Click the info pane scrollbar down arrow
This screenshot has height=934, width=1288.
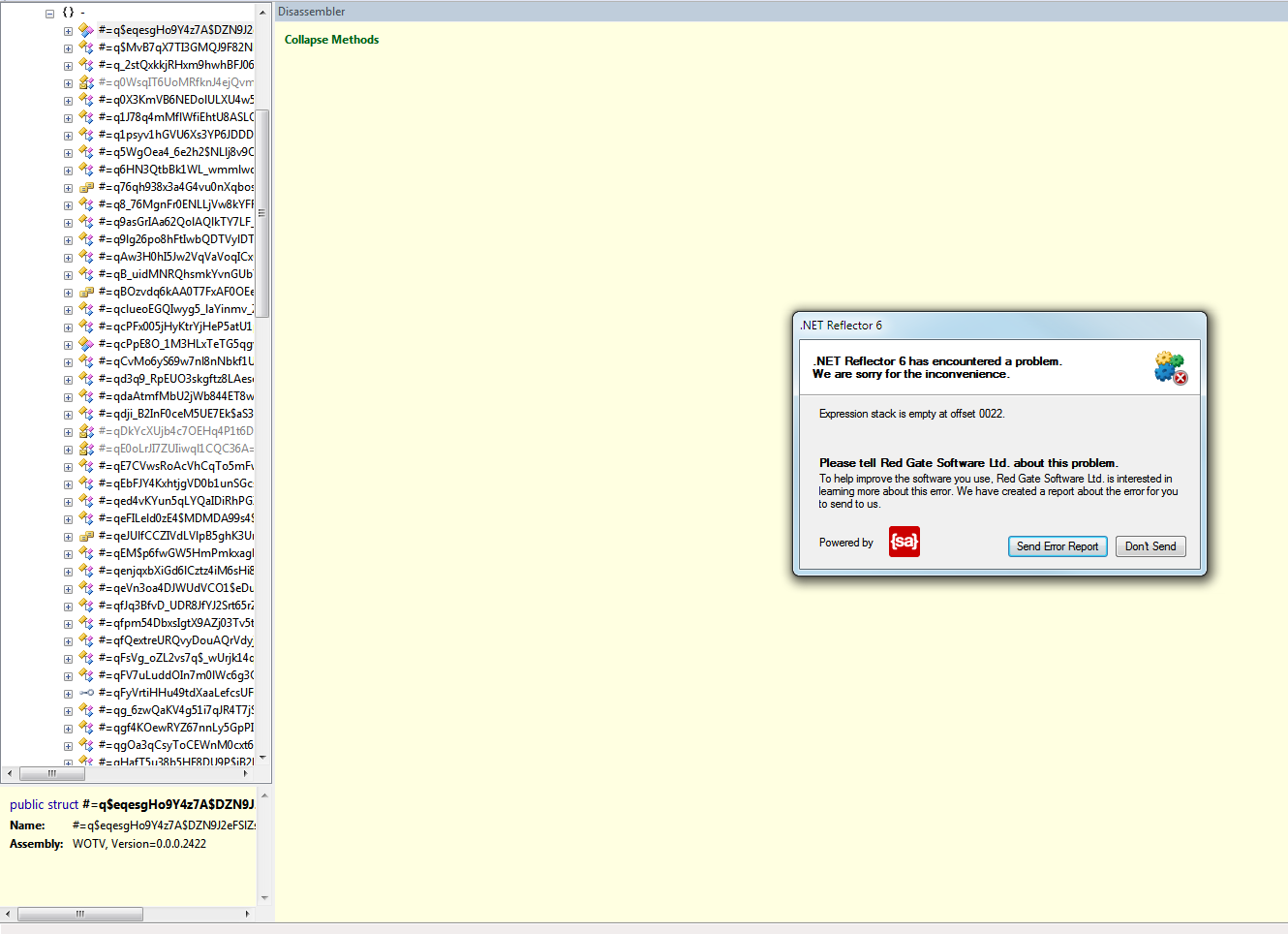264,898
